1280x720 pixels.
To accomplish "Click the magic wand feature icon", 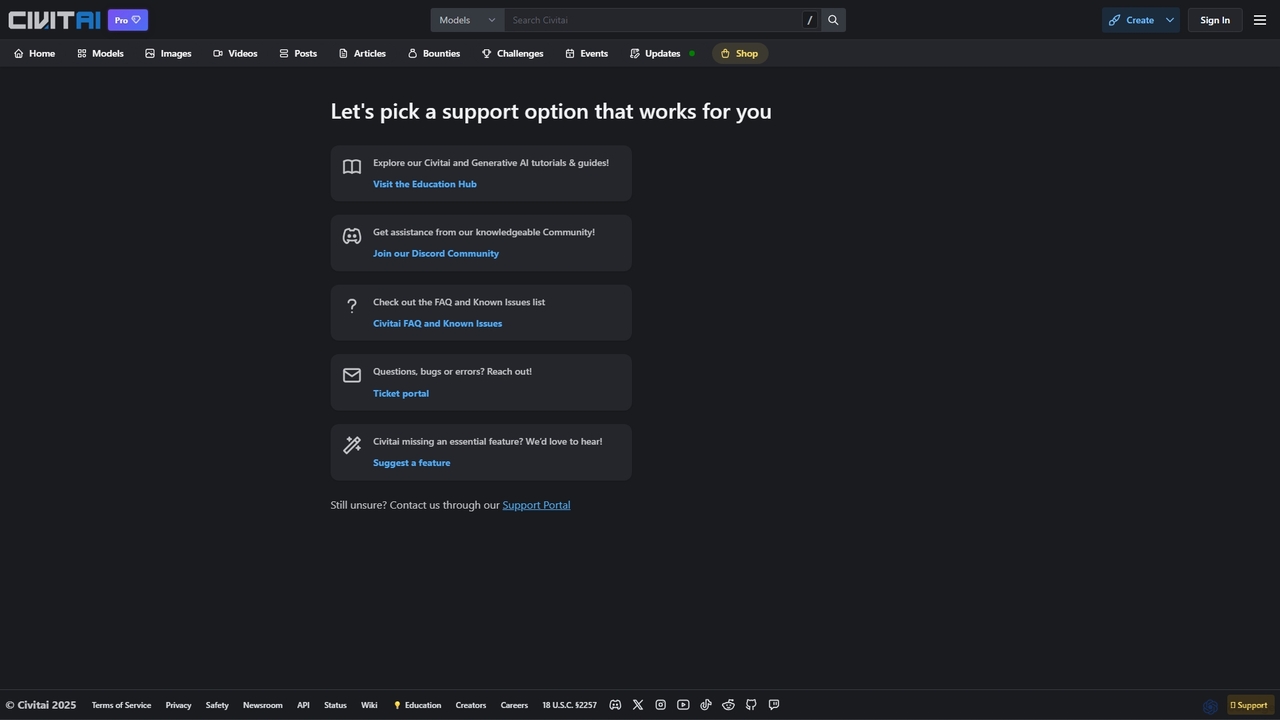I will [352, 445].
